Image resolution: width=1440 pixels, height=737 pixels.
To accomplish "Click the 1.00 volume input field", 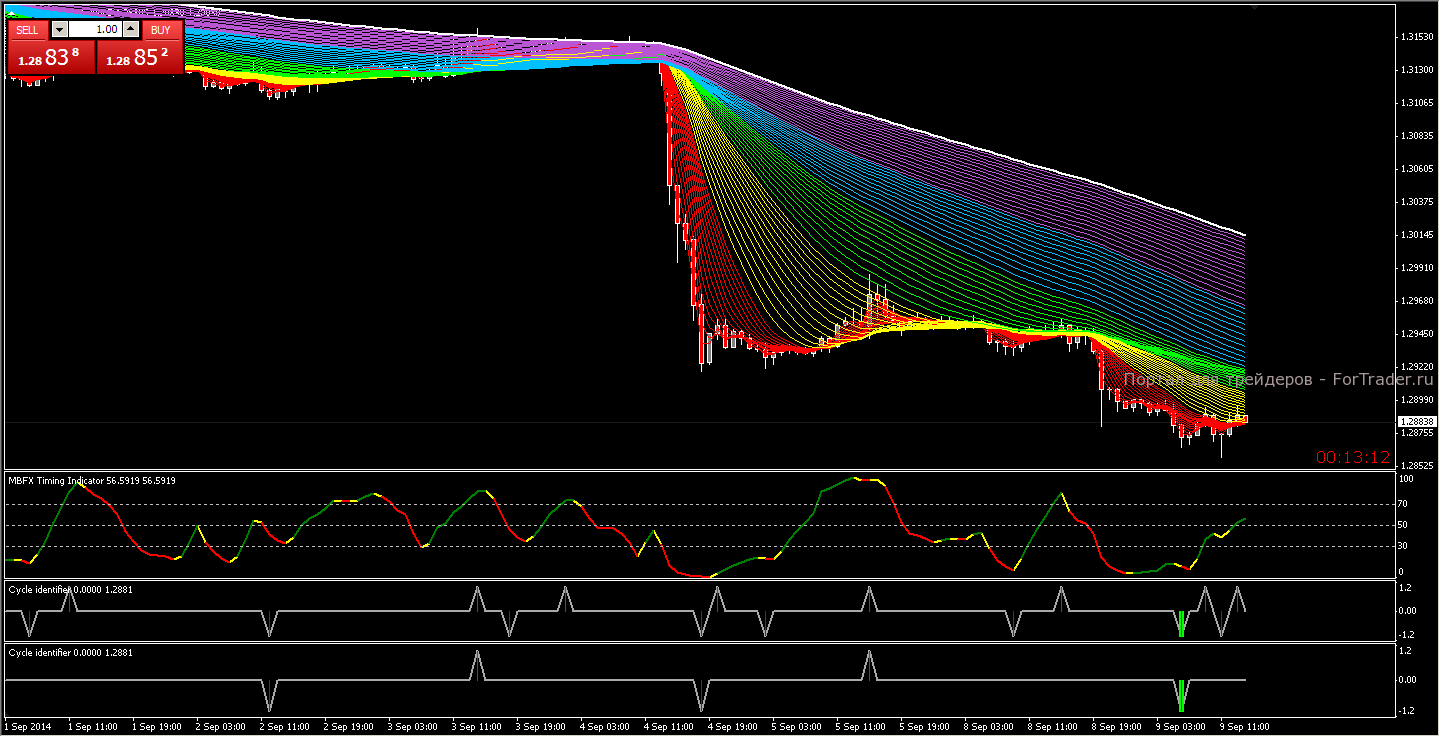I will pos(94,30).
